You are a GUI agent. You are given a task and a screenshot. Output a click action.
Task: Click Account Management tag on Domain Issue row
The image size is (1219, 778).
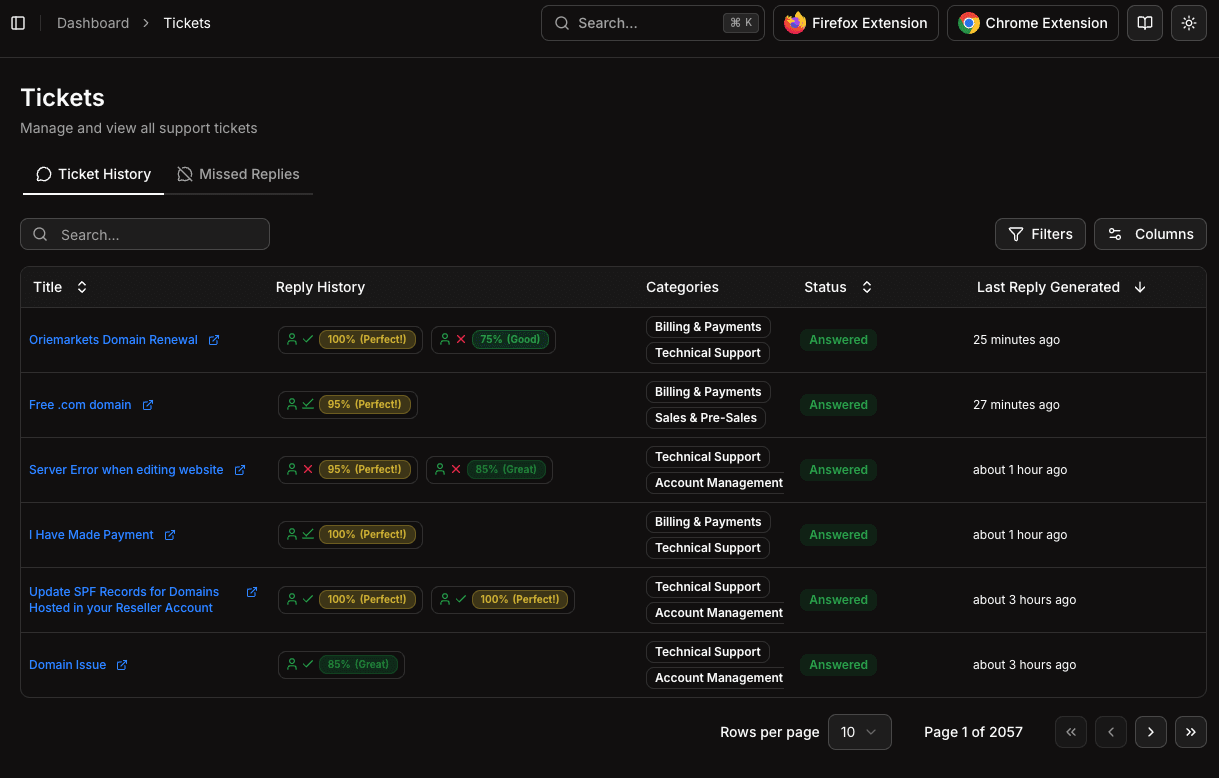[x=715, y=678]
